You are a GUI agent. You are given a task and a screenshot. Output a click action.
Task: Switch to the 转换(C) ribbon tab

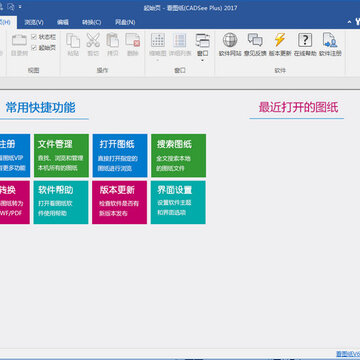coord(92,22)
